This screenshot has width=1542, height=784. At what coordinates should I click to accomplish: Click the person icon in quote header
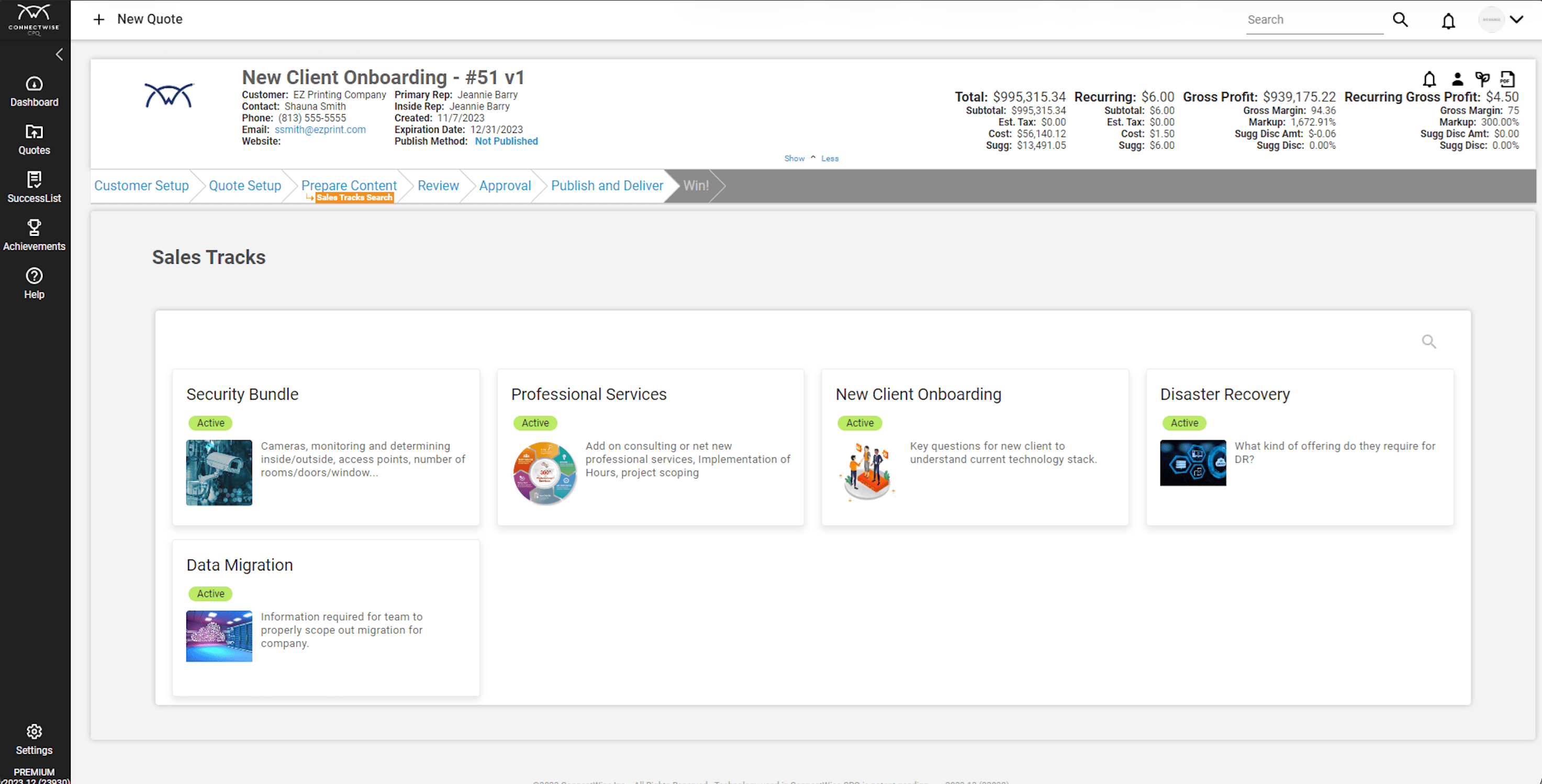point(1457,79)
